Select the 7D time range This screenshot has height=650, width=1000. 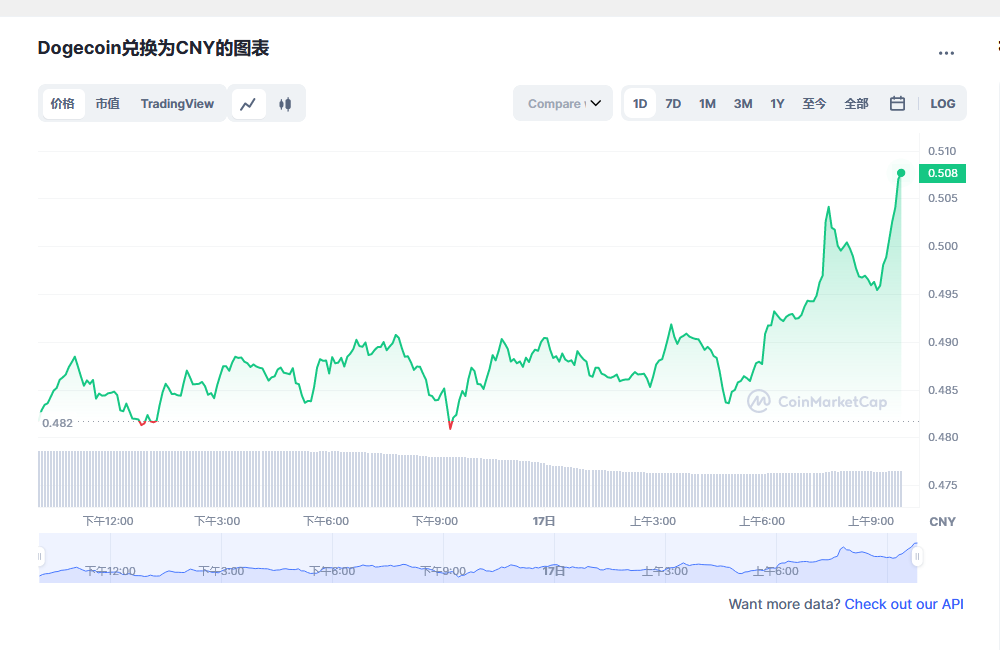[673, 104]
